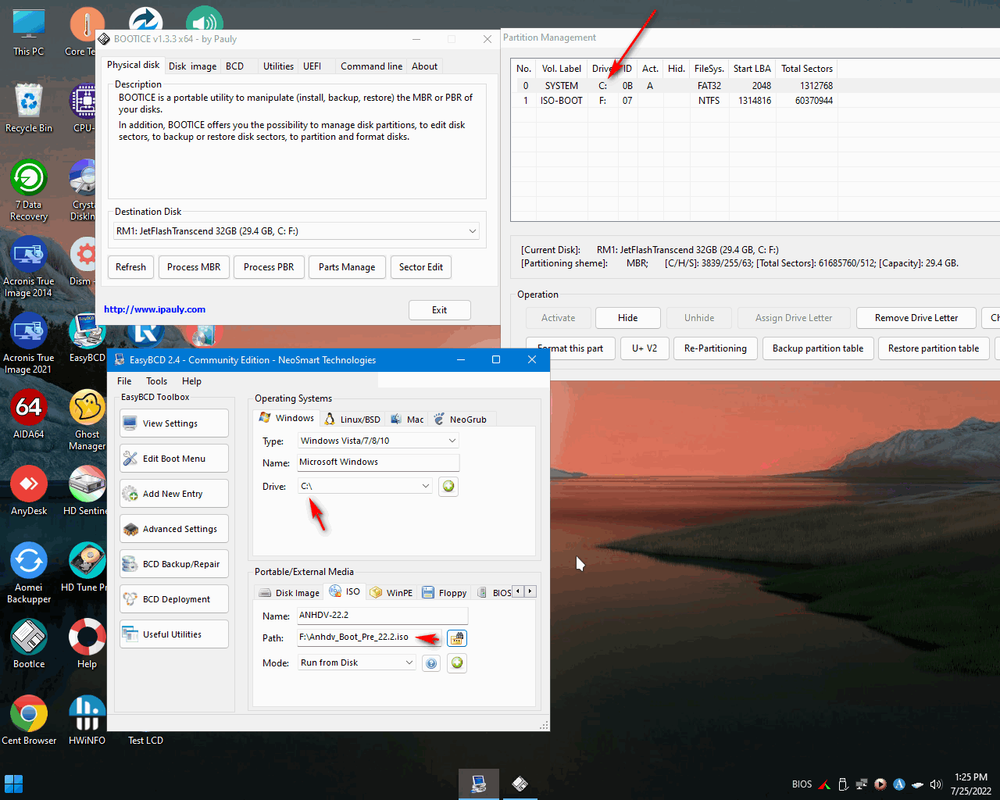Open UEFI tab in BOOTICE
The height and width of the screenshot is (800, 1000).
(x=312, y=66)
